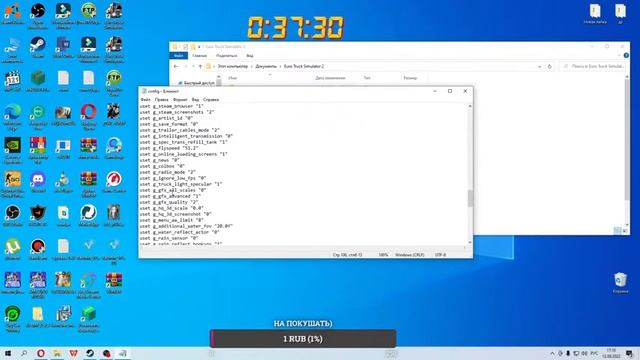Screen dimensions: 640x360
Task: Click the Windows Start button
Action: pyautogui.click(x=8, y=353)
